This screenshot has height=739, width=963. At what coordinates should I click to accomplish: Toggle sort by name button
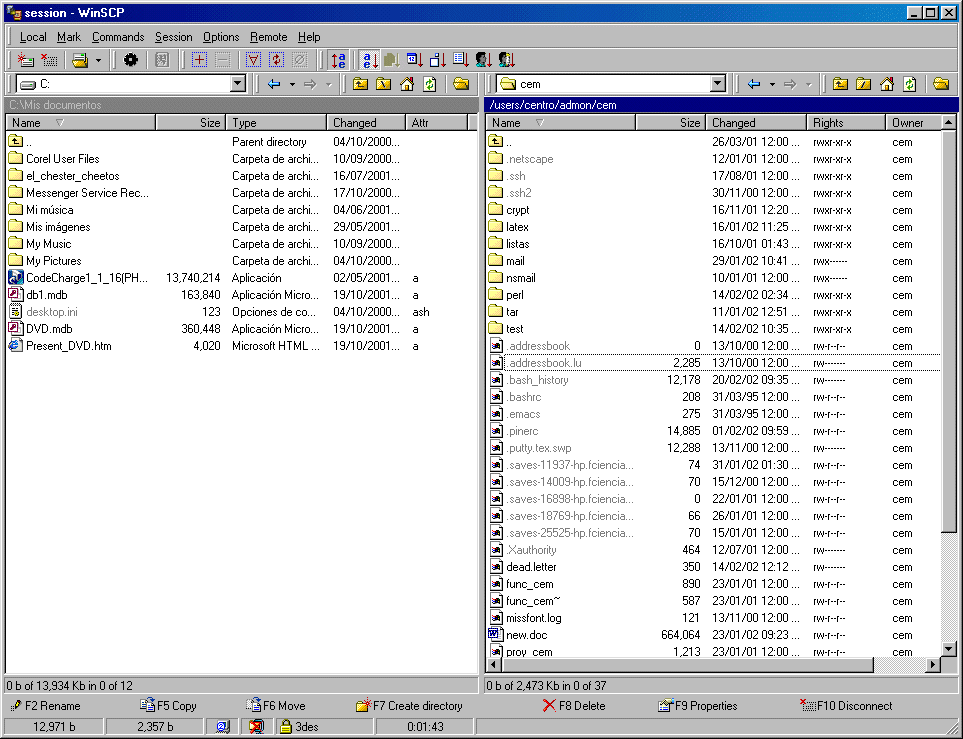click(370, 60)
